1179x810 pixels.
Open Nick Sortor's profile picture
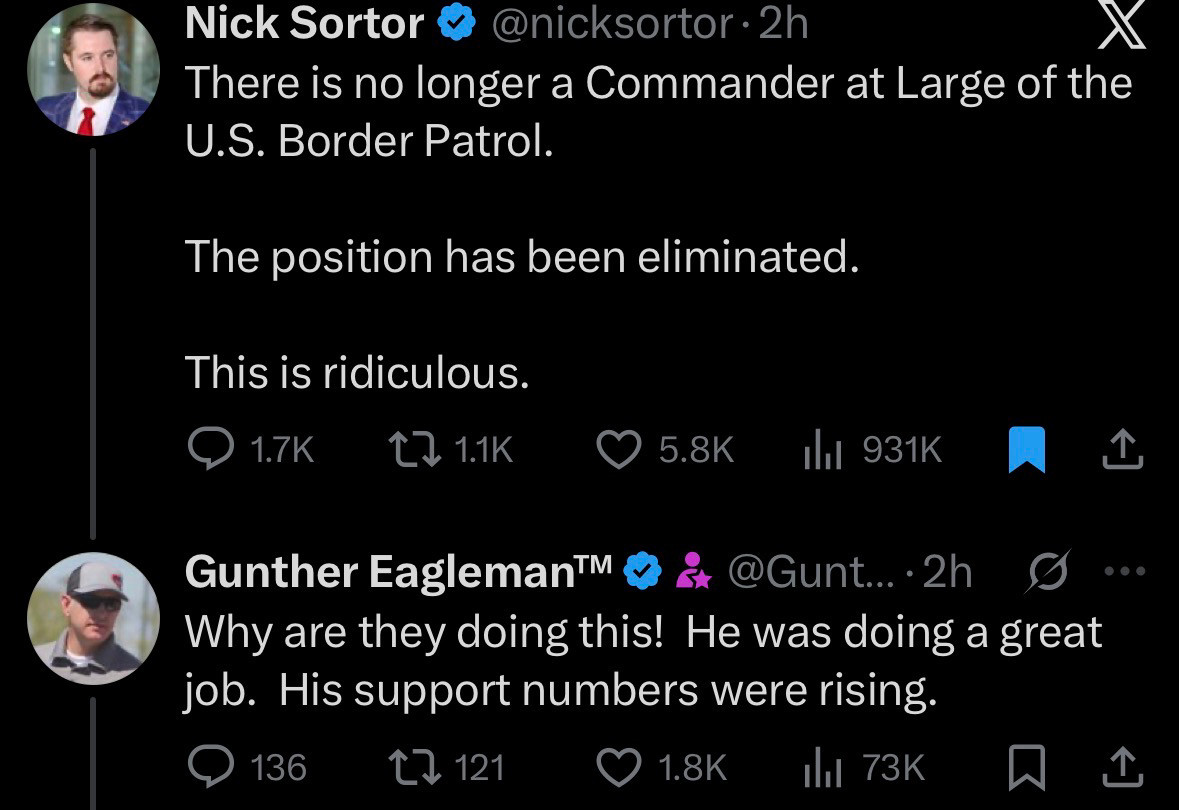[93, 76]
